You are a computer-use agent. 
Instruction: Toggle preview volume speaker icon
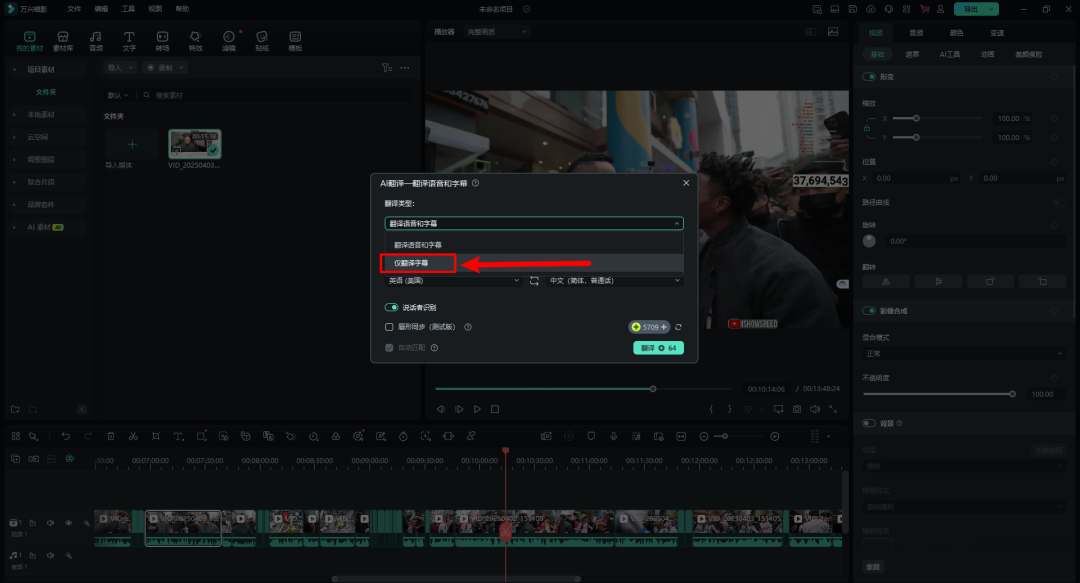click(815, 409)
